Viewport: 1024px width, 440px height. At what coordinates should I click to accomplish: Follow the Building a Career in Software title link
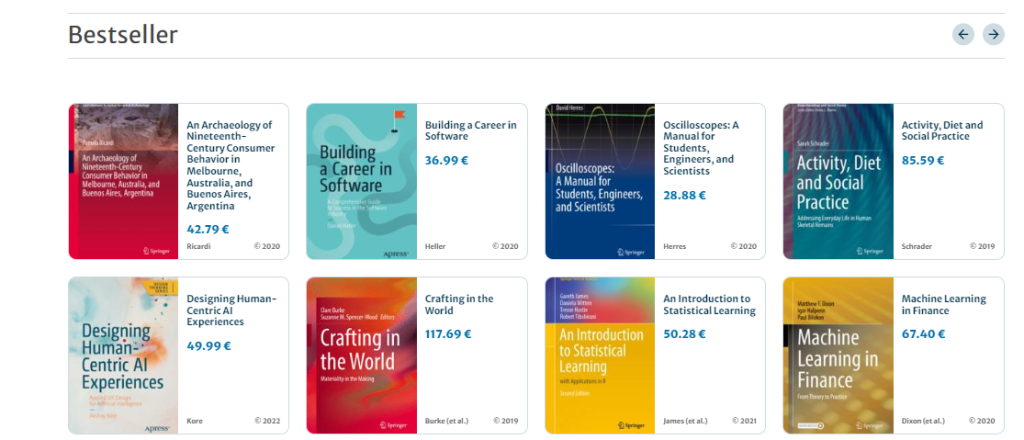(x=471, y=131)
